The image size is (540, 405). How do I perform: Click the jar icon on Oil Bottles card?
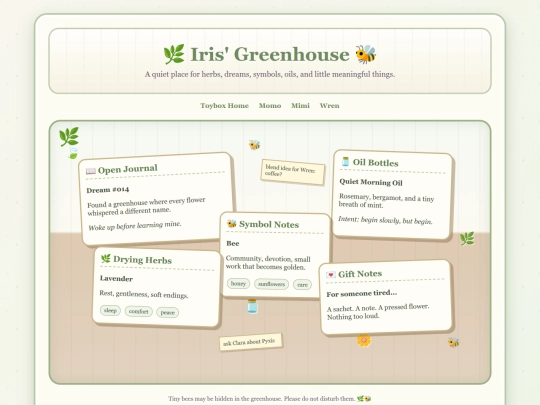[345, 162]
